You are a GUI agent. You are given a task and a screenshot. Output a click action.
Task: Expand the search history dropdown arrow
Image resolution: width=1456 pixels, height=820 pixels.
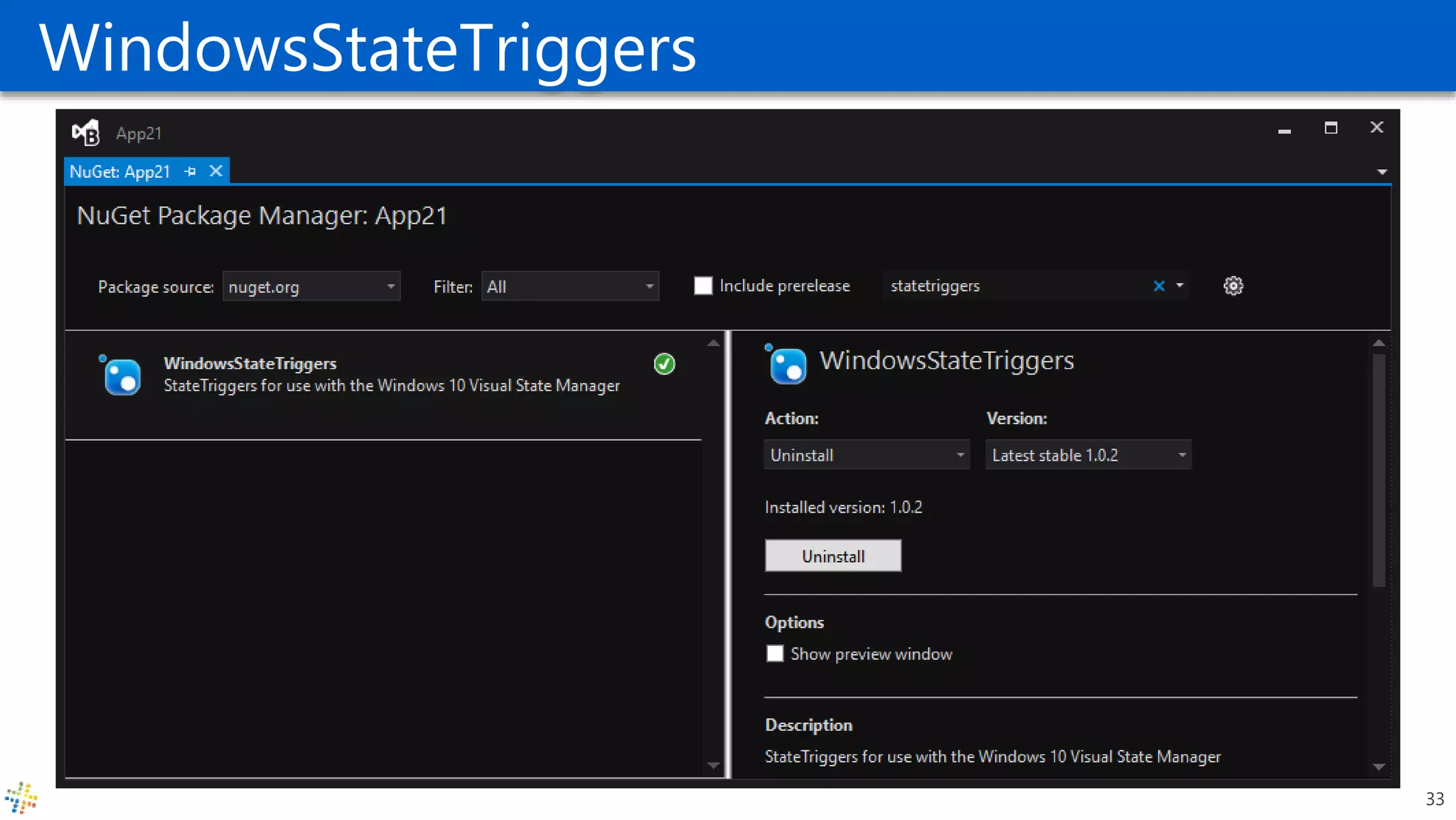pos(1179,286)
